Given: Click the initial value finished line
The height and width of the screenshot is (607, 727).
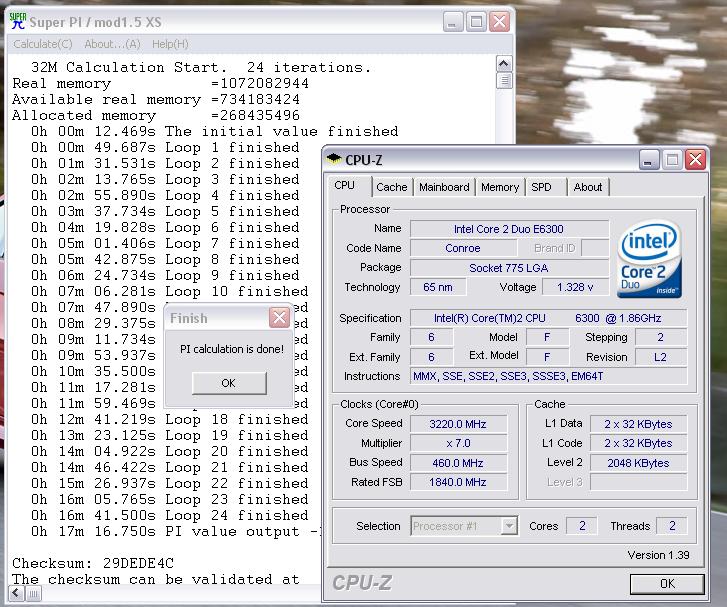Looking at the screenshot, I should [x=214, y=131].
